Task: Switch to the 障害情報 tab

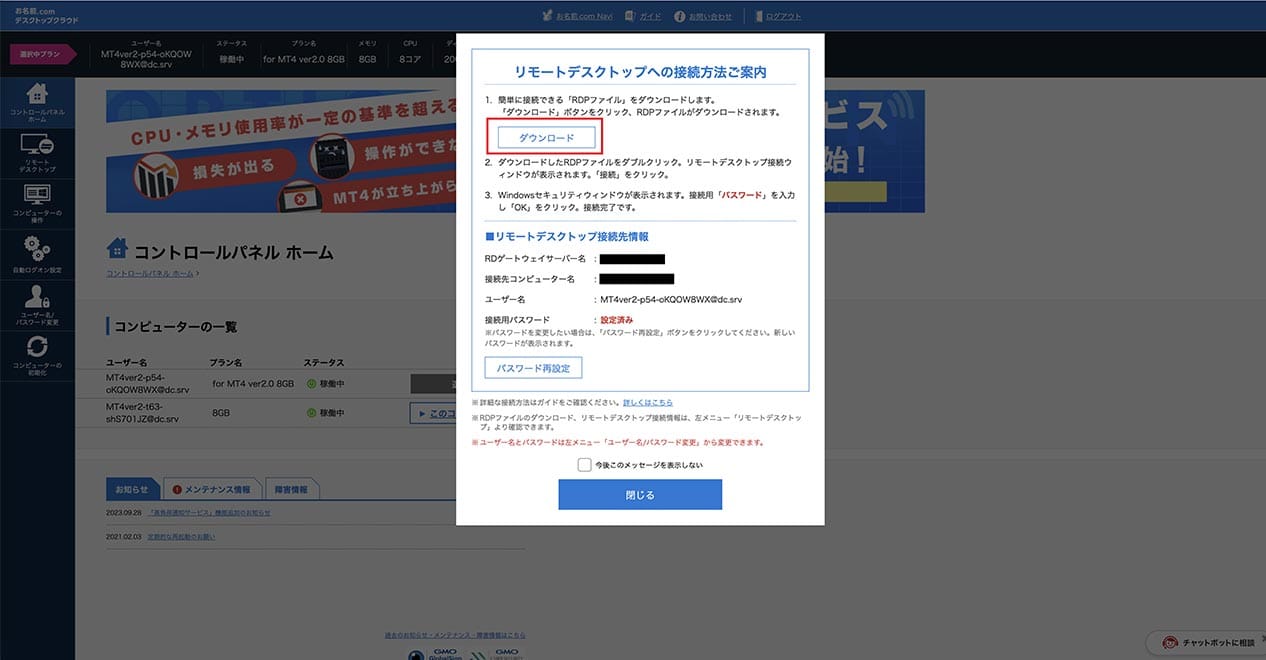Action: [292, 489]
